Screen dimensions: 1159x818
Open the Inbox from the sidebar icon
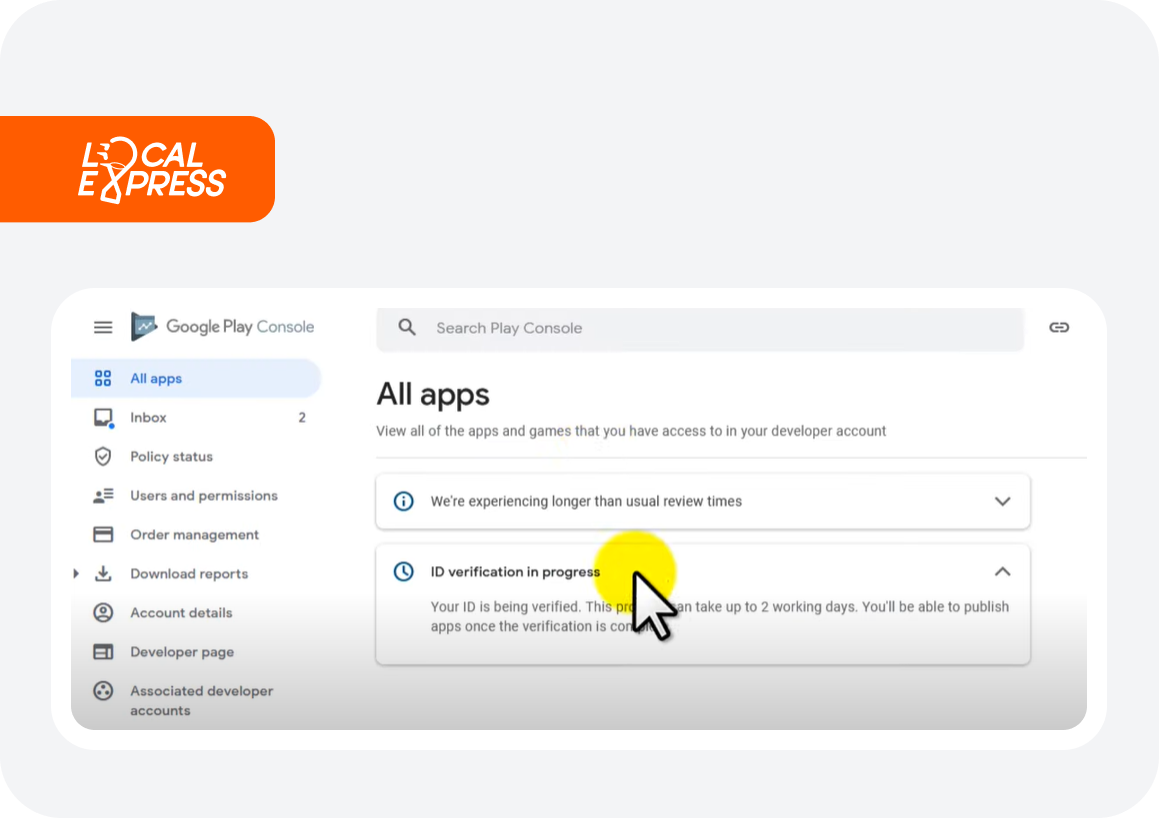coord(103,417)
